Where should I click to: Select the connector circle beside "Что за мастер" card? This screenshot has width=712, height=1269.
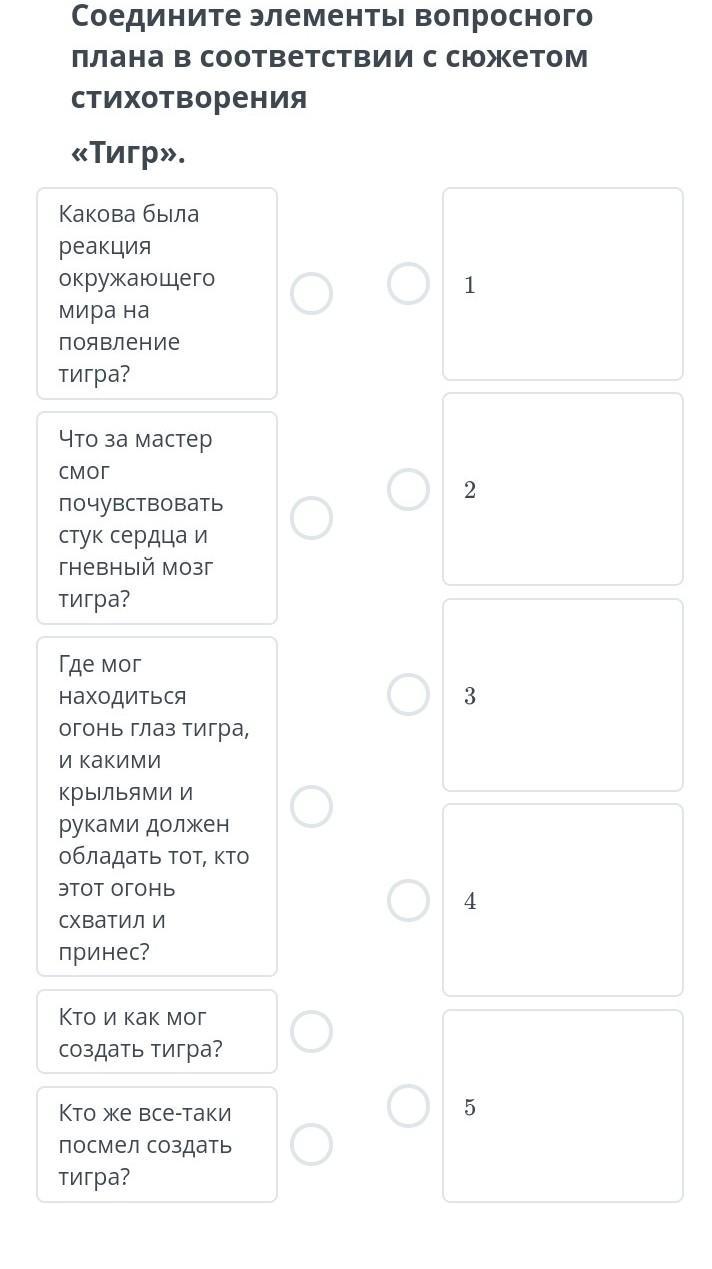[x=311, y=518]
